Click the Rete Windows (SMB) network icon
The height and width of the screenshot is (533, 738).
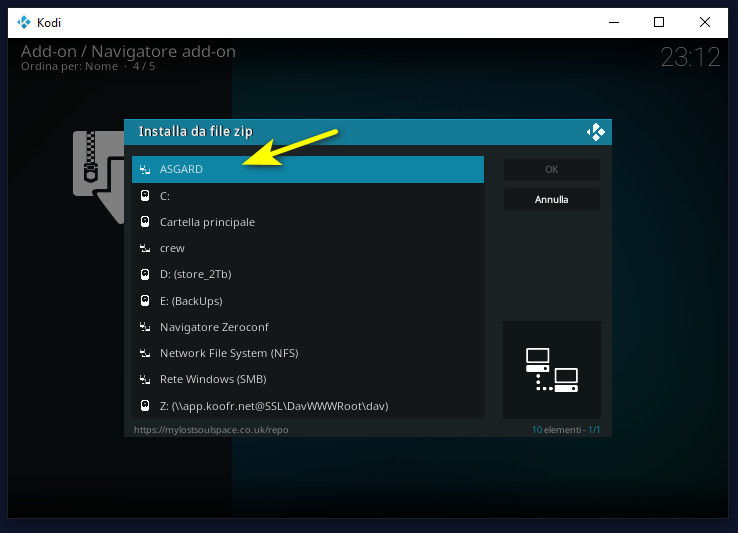[x=145, y=379]
